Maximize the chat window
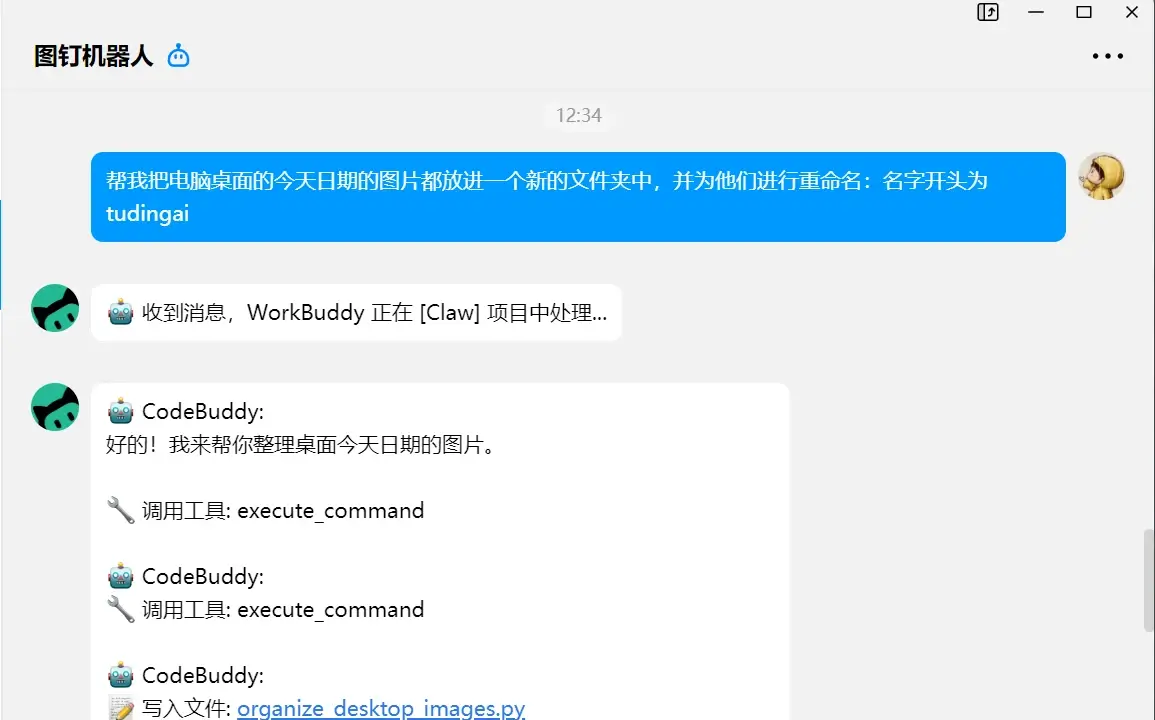The height and width of the screenshot is (720, 1155). coord(1084,13)
